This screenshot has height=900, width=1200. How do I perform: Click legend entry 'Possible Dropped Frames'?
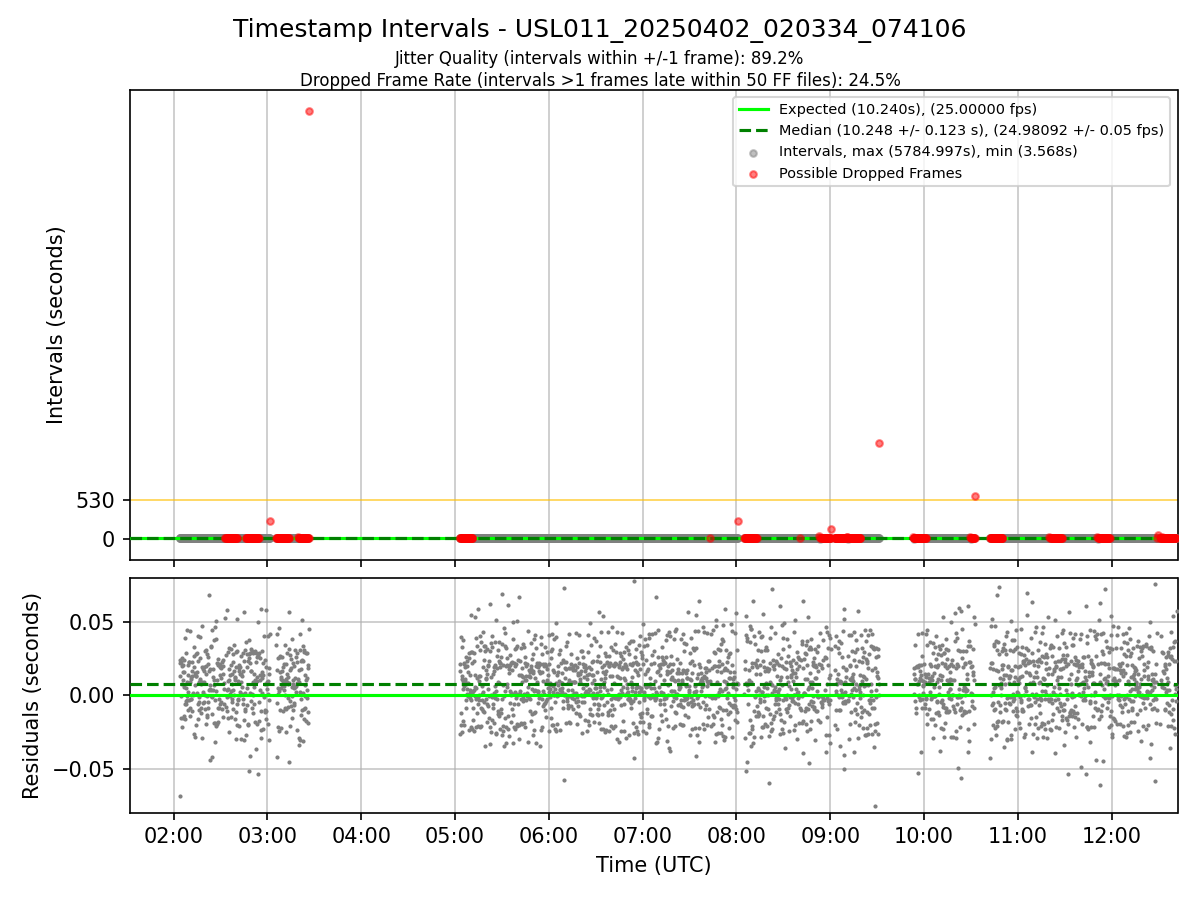870,173
